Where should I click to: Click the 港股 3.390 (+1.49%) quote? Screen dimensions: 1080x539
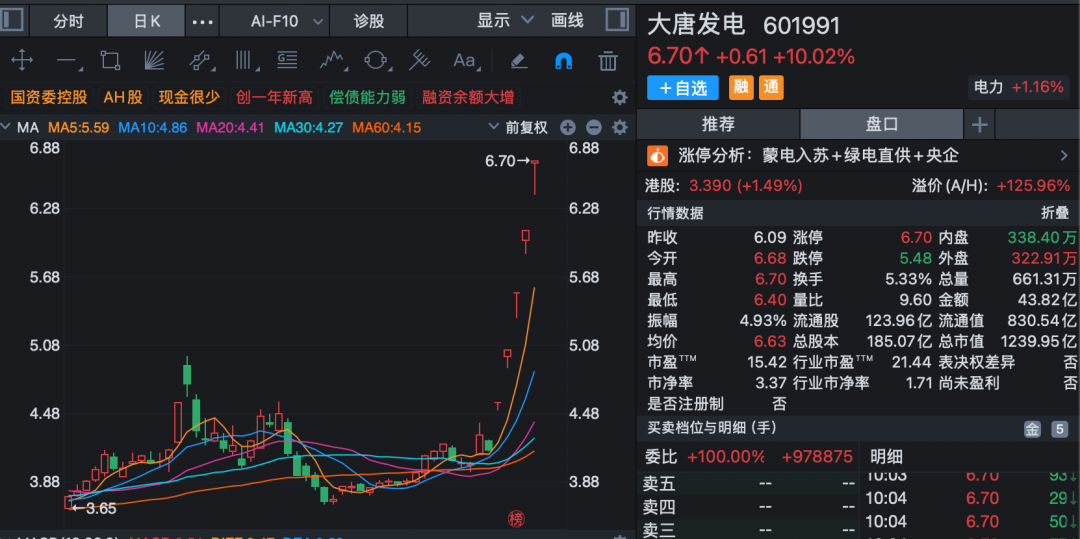(725, 185)
